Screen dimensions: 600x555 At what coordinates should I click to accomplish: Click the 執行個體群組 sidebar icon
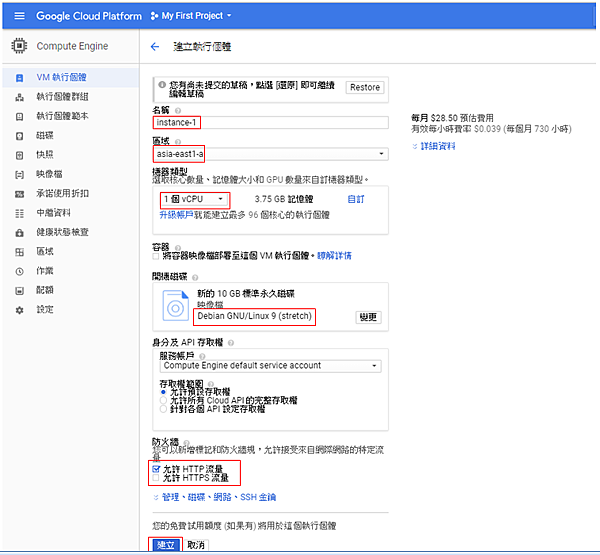[19, 97]
